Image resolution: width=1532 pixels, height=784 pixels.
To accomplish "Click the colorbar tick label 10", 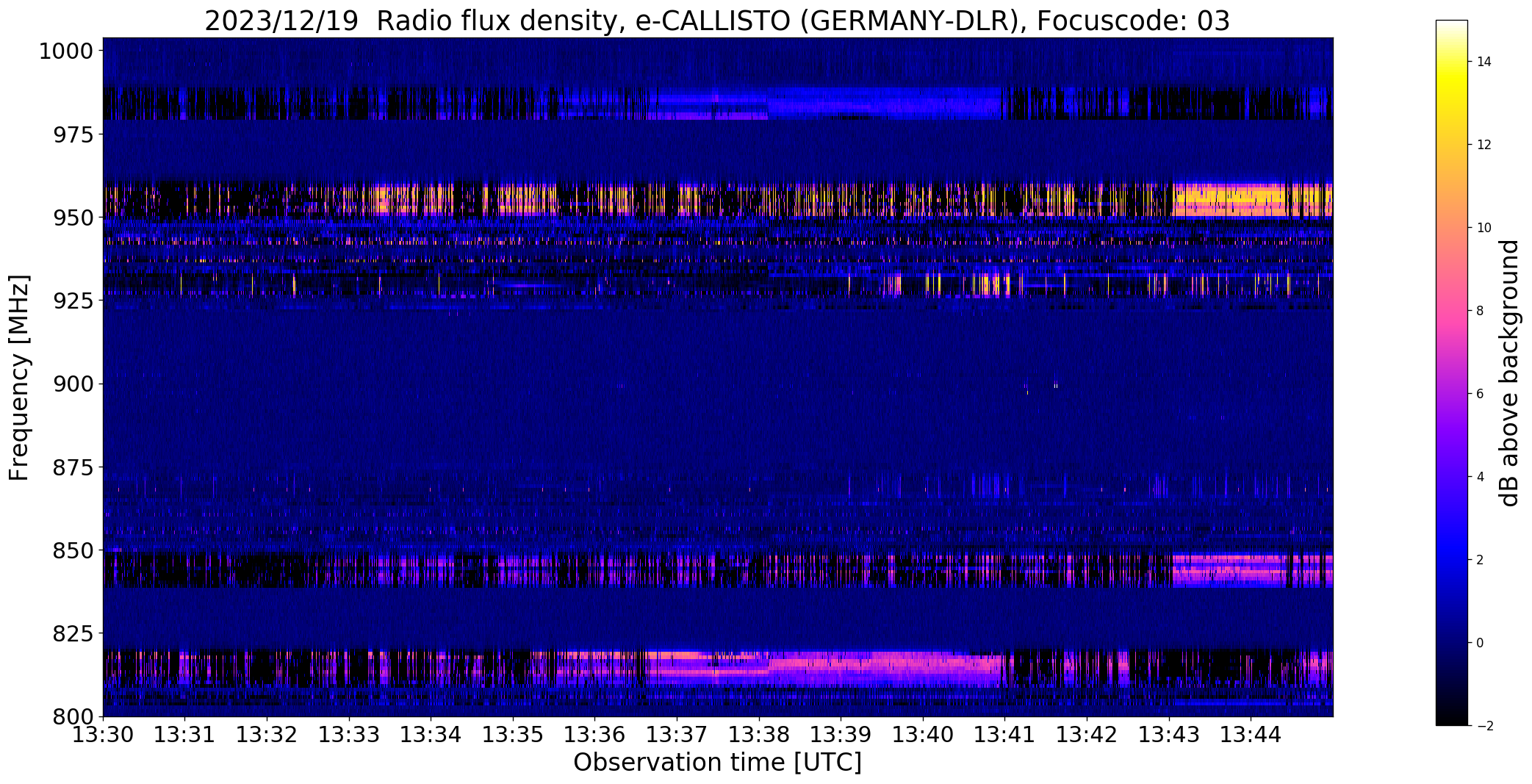I will pos(1484,228).
